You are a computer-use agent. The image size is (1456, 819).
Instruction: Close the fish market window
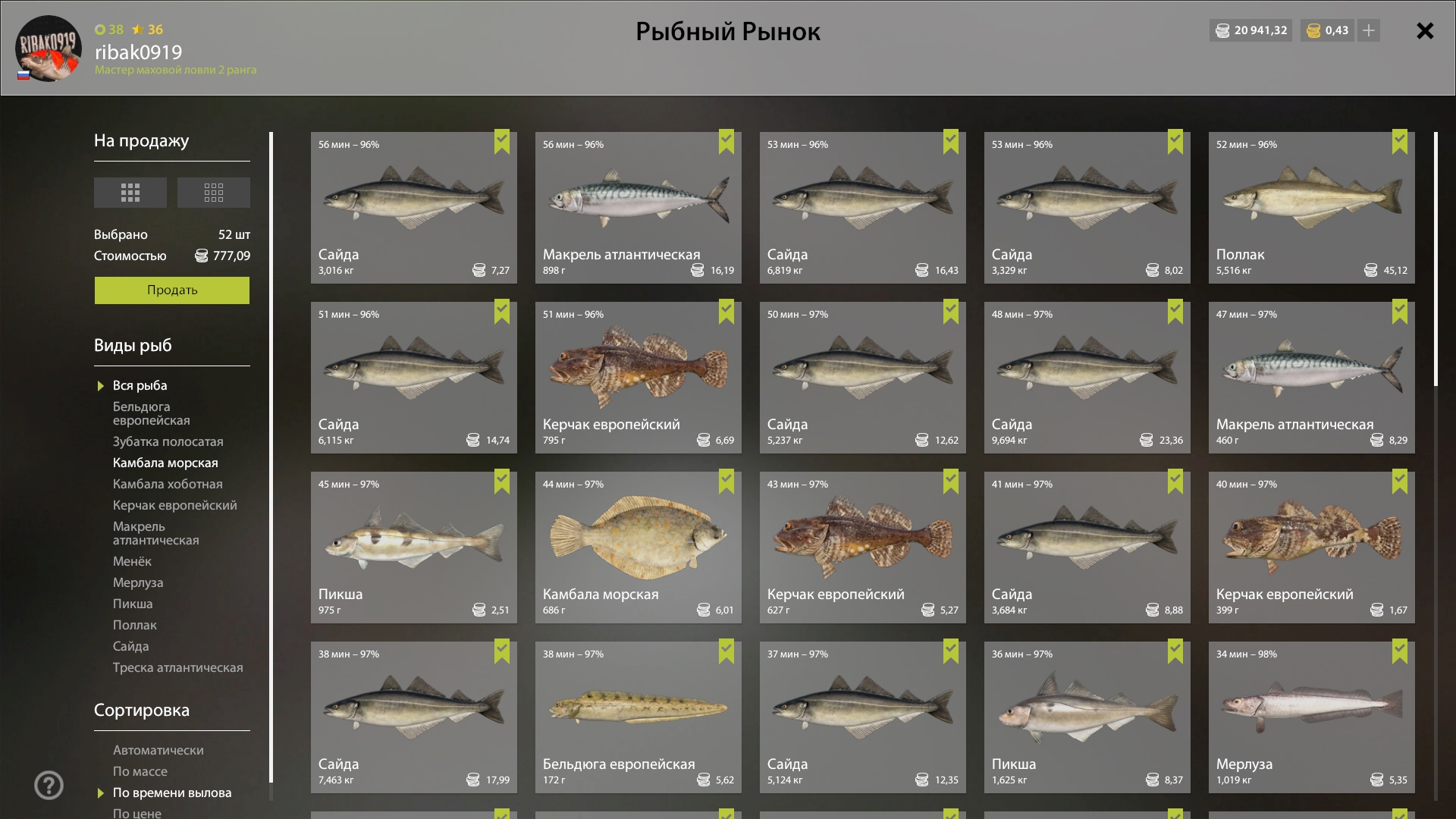[x=1425, y=30]
